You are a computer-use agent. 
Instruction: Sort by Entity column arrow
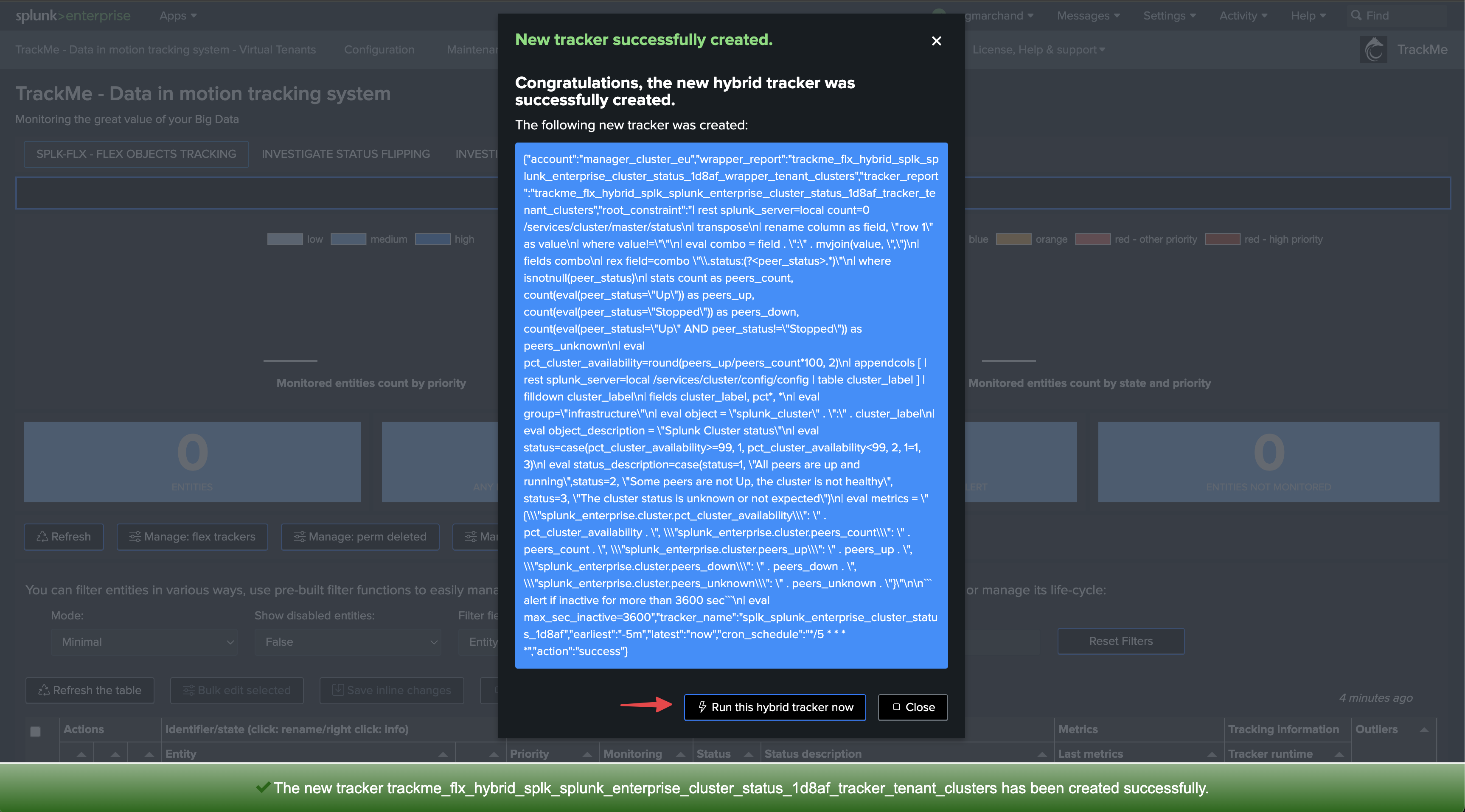[x=443, y=754]
